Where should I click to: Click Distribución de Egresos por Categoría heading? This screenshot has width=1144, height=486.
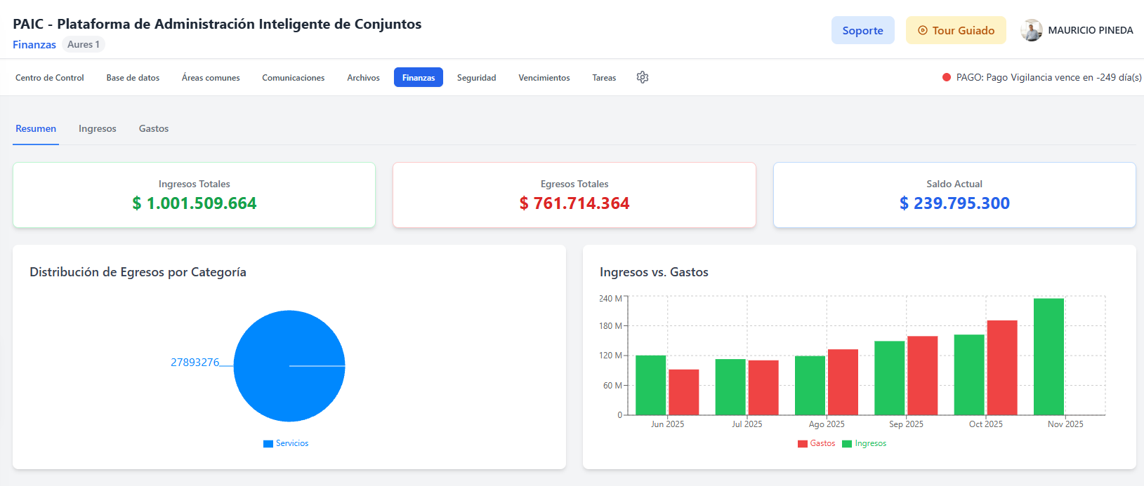click(138, 273)
